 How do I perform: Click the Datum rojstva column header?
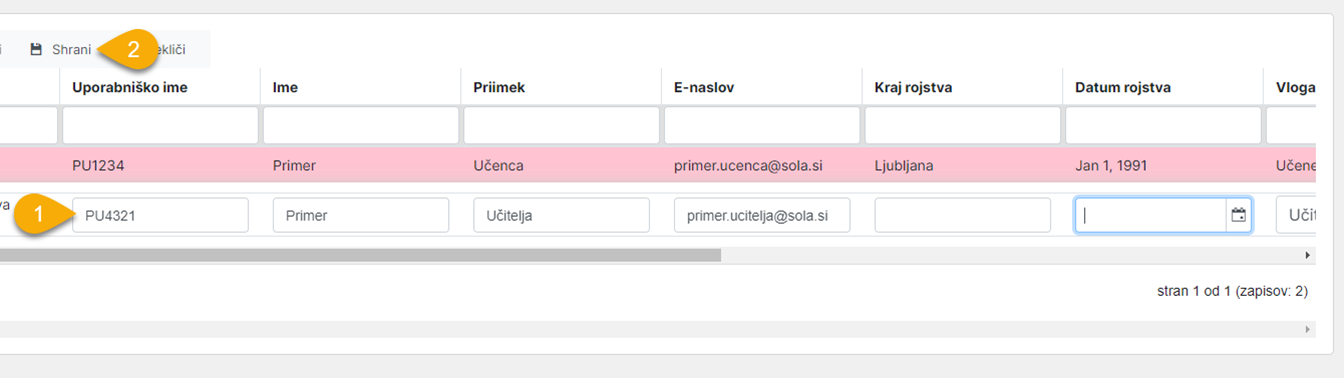pyautogui.click(x=1123, y=88)
